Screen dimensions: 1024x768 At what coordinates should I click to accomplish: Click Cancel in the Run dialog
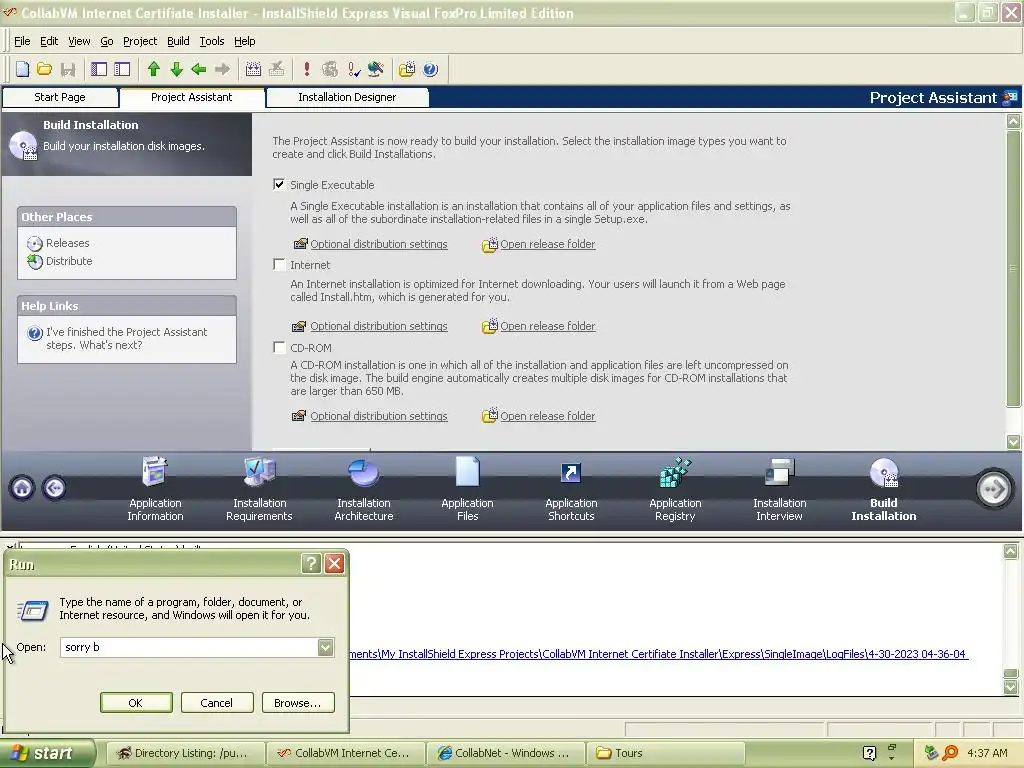pyautogui.click(x=217, y=703)
